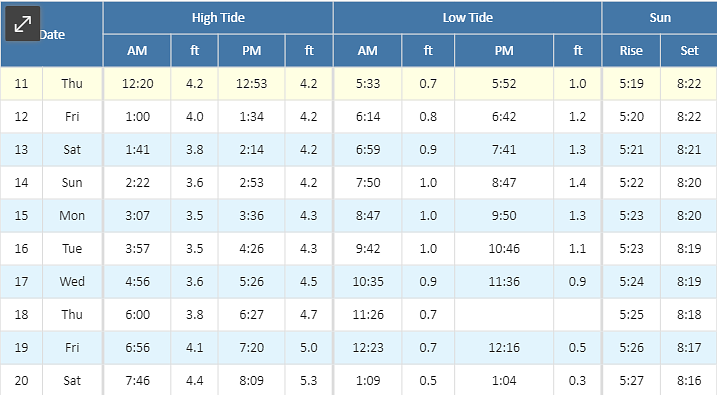The width and height of the screenshot is (717, 395).
Task: Click the 7:20 high tide PM time
Action: [251, 347]
